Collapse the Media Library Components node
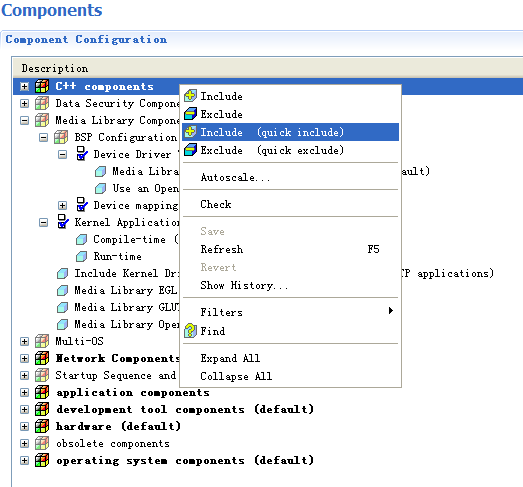 (x=24, y=121)
